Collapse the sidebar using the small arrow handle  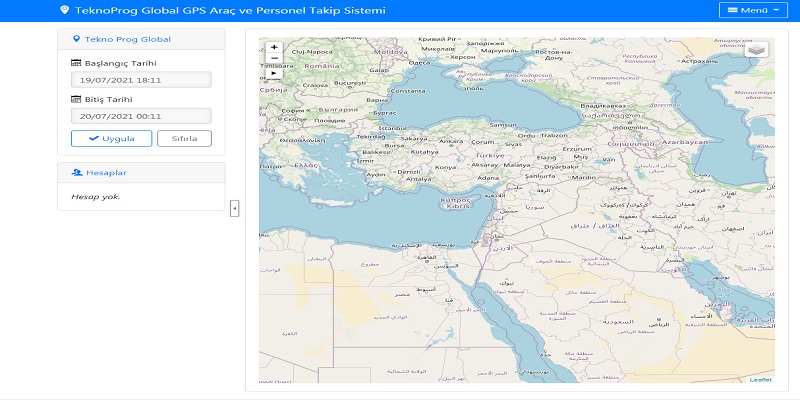234,208
